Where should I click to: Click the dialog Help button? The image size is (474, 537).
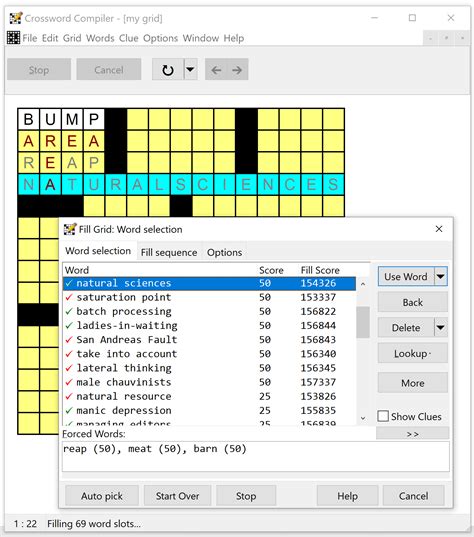point(347,496)
